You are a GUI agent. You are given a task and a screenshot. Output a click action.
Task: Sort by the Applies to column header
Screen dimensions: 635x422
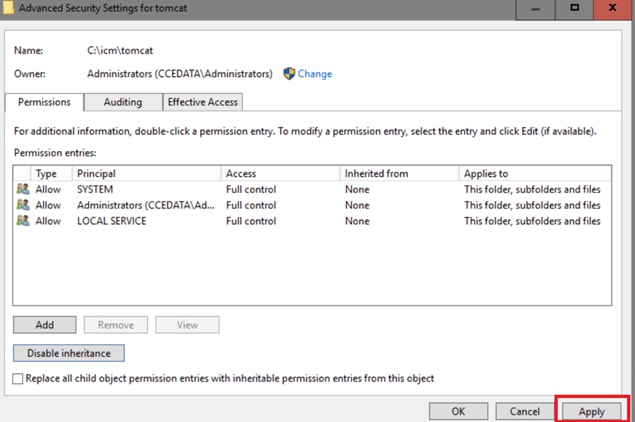click(x=535, y=173)
